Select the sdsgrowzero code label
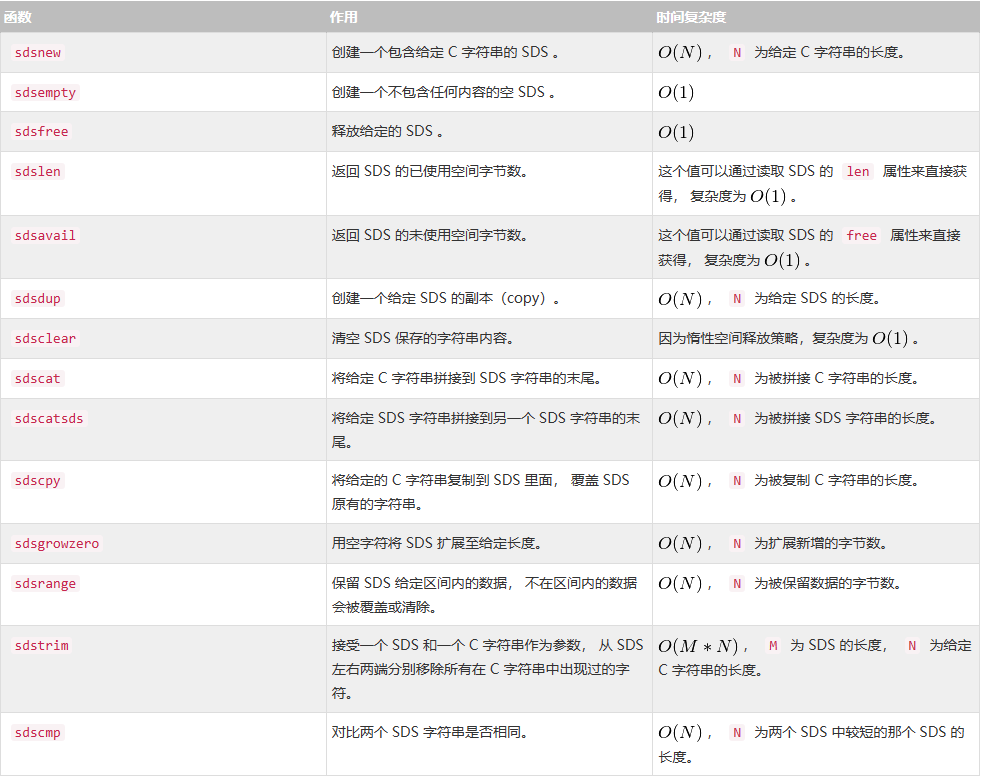Screen dimensions: 981x776 pyautogui.click(x=57, y=544)
